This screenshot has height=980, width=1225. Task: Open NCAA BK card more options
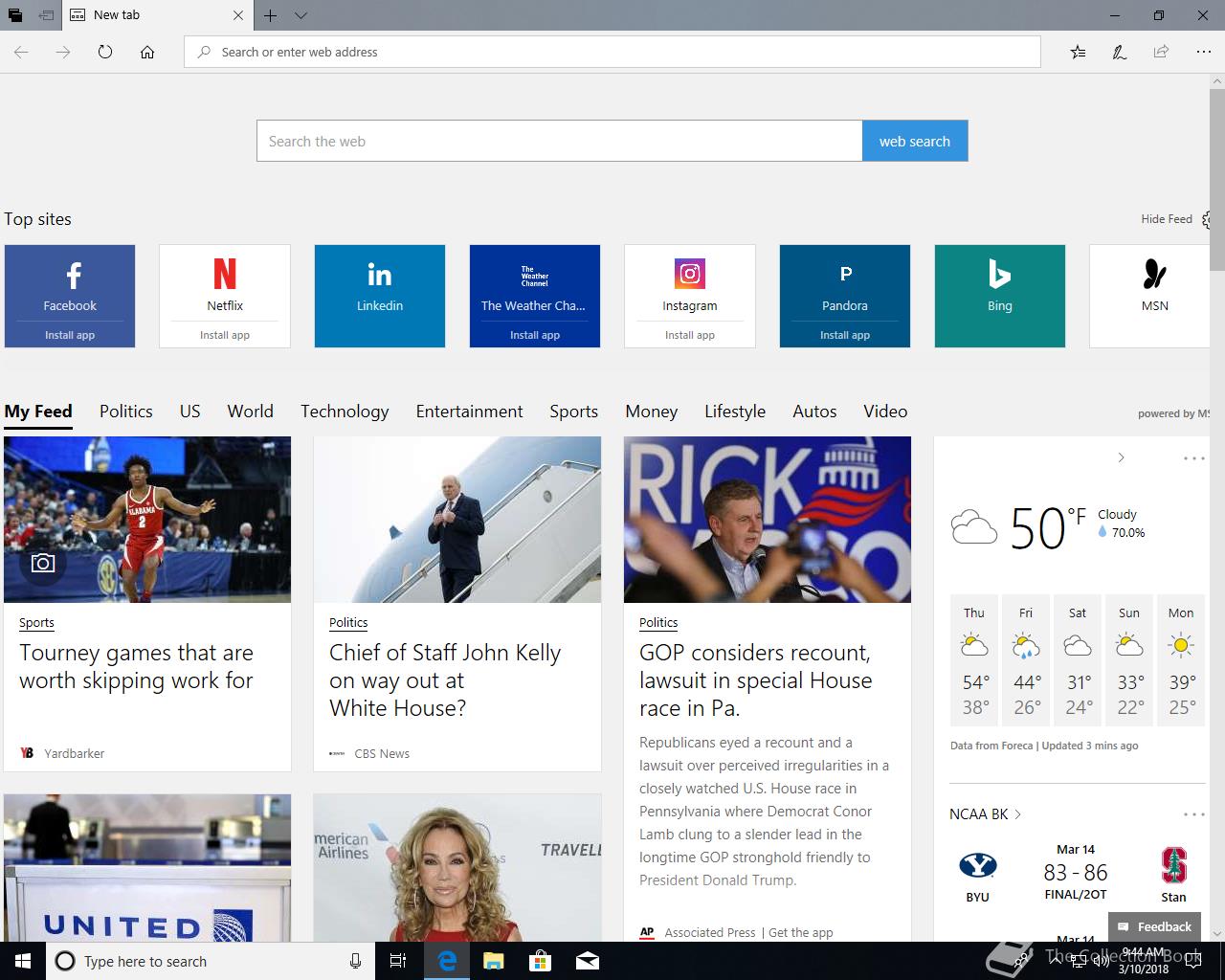click(1194, 814)
